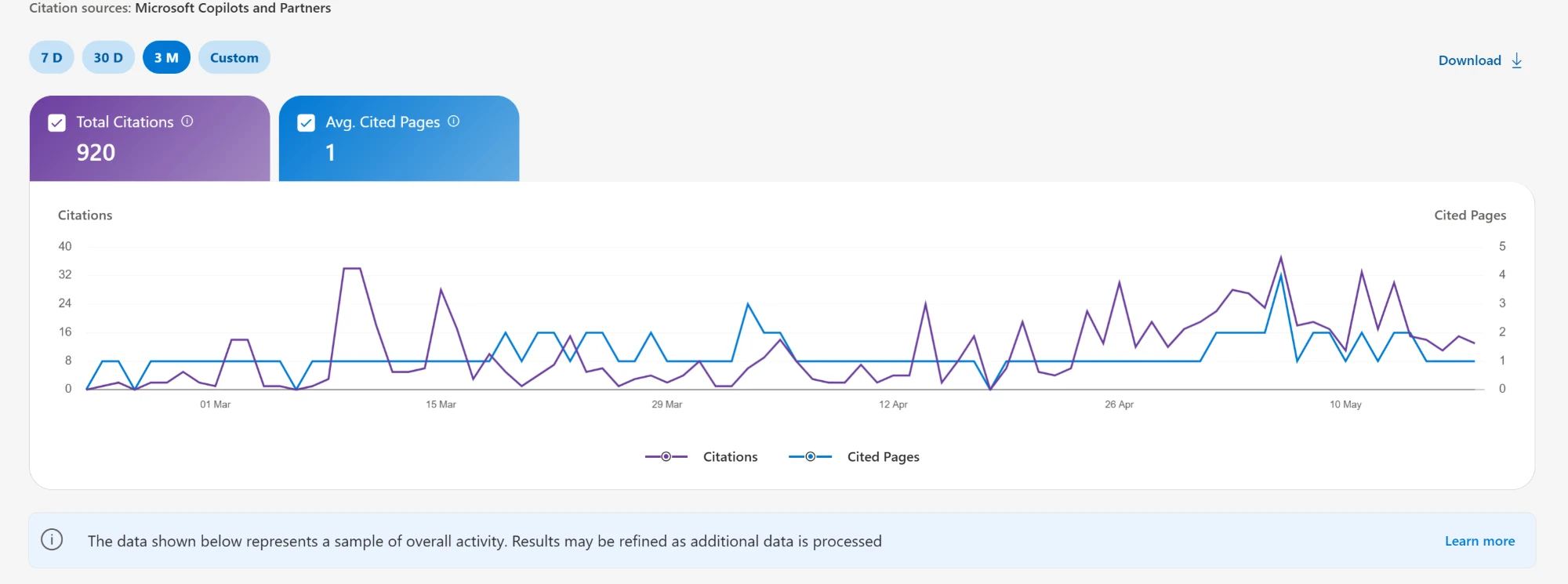Open the Custom date range option
The width and height of the screenshot is (1568, 584).
[234, 57]
